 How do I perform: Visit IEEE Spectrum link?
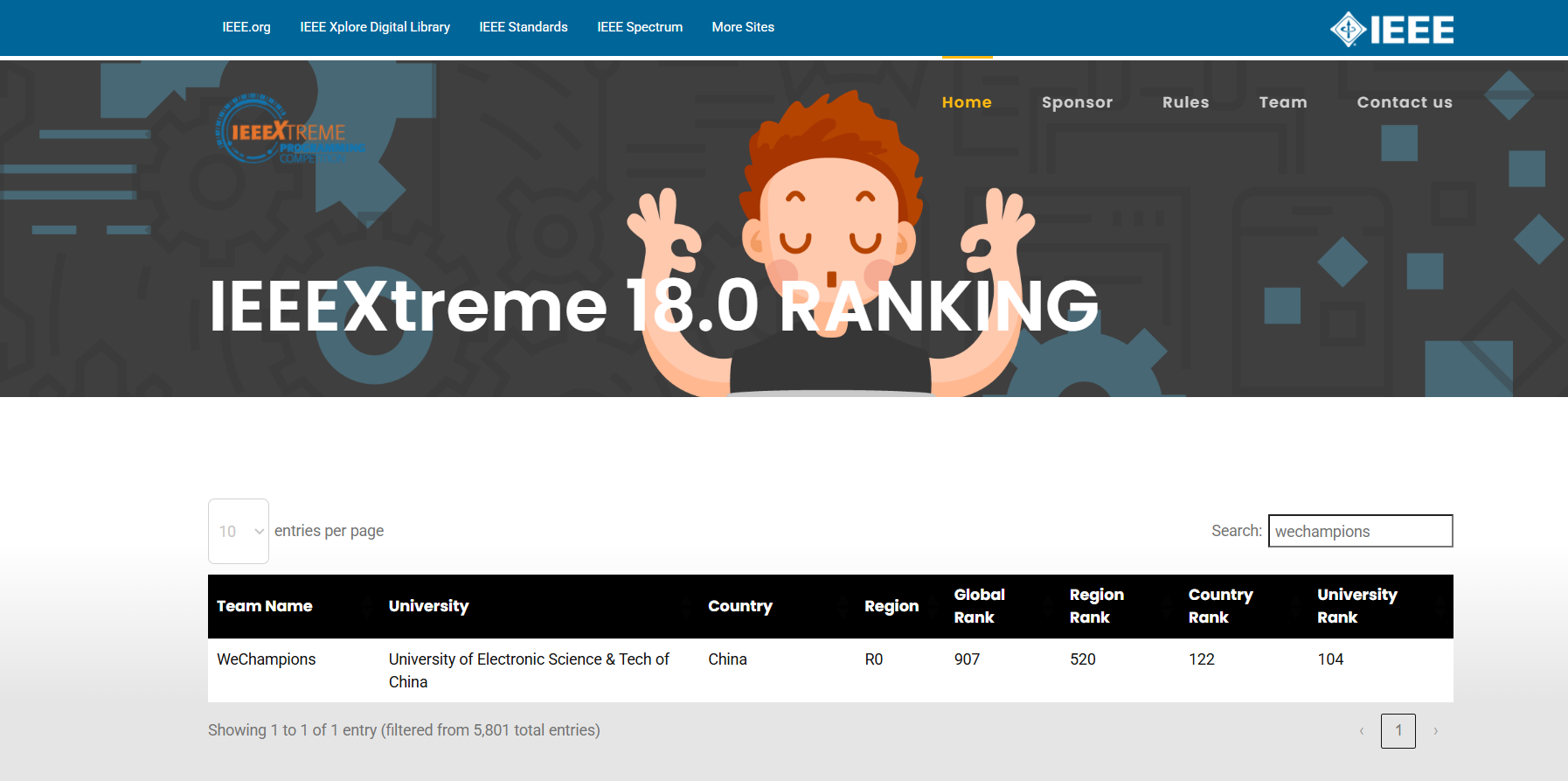[x=640, y=27]
